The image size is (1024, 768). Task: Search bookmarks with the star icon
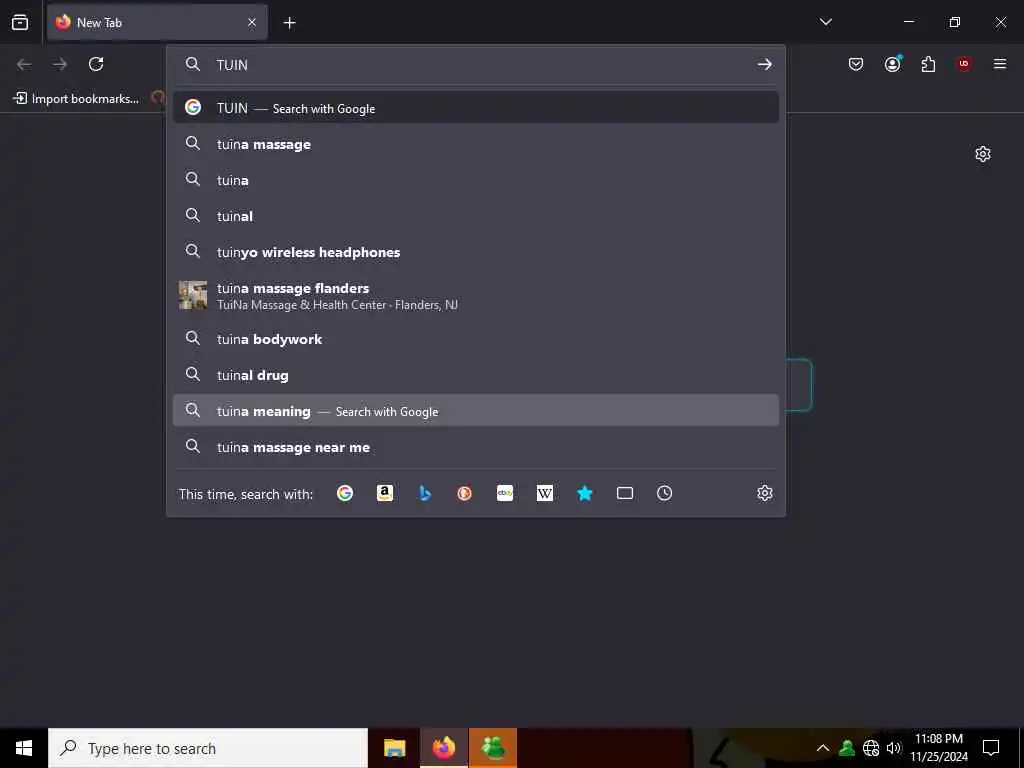584,493
